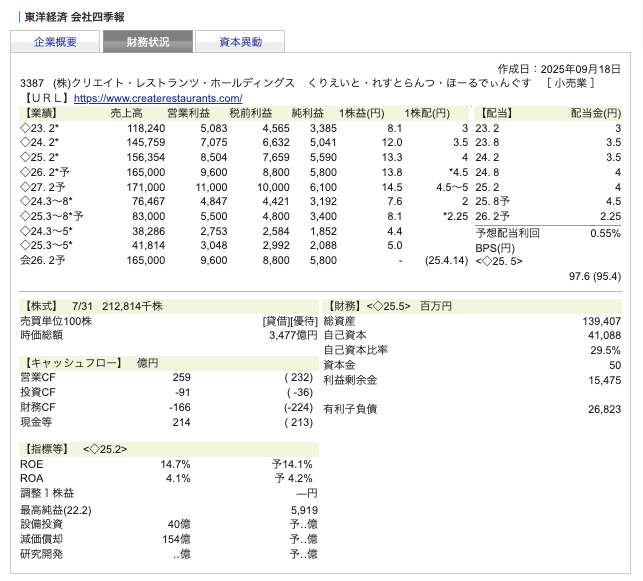643x581 pixels.
Task: Click the stock code 3387
Action: tap(32, 84)
